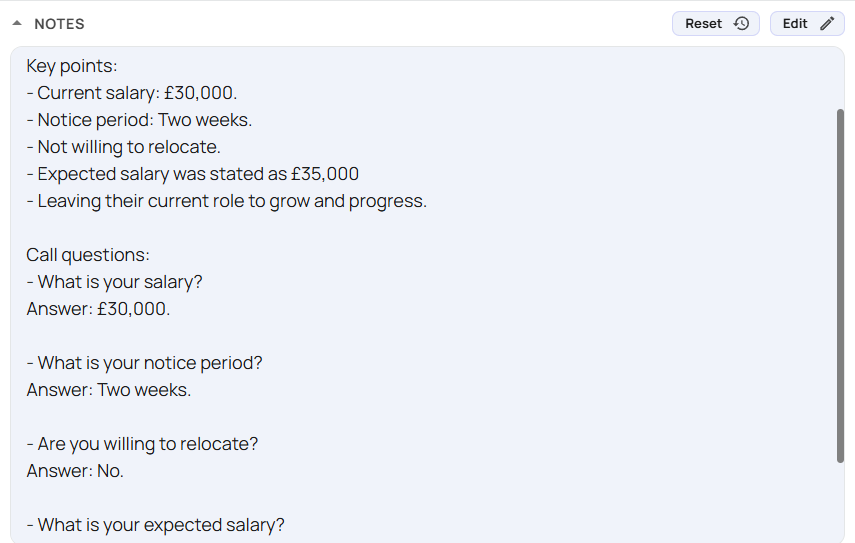Viewport: 855px width, 543px height.
Task: Collapse the NOTES section triangle
Action: pyautogui.click(x=17, y=23)
